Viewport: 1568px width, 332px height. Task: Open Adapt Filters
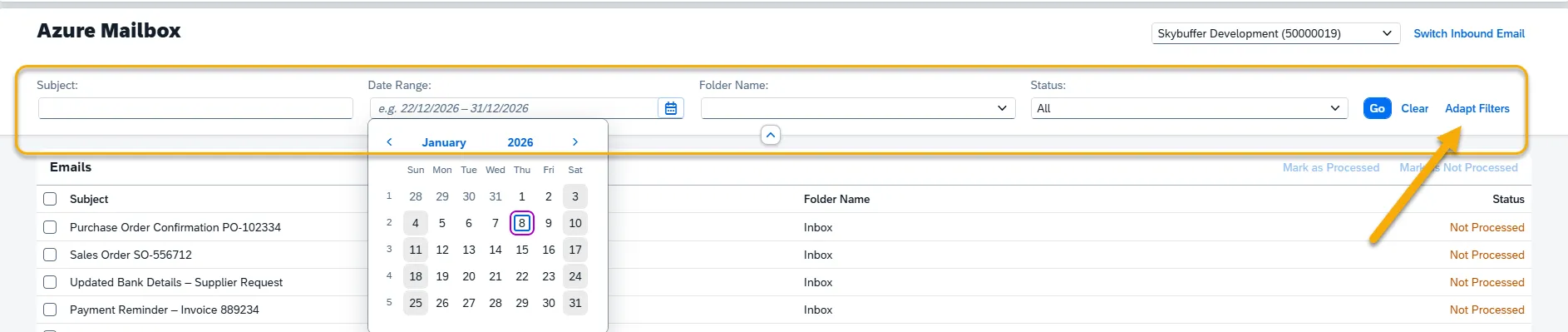click(1477, 108)
